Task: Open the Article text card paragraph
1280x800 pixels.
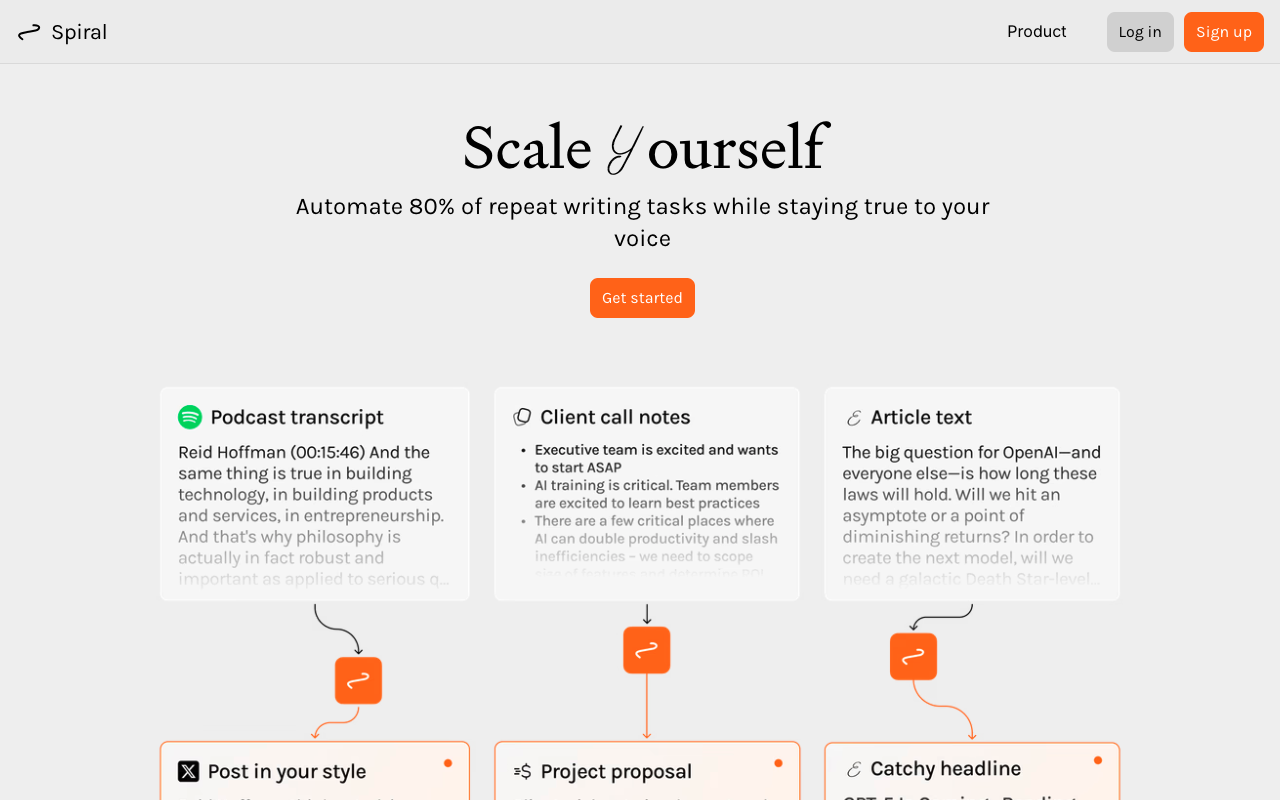Action: 971,515
